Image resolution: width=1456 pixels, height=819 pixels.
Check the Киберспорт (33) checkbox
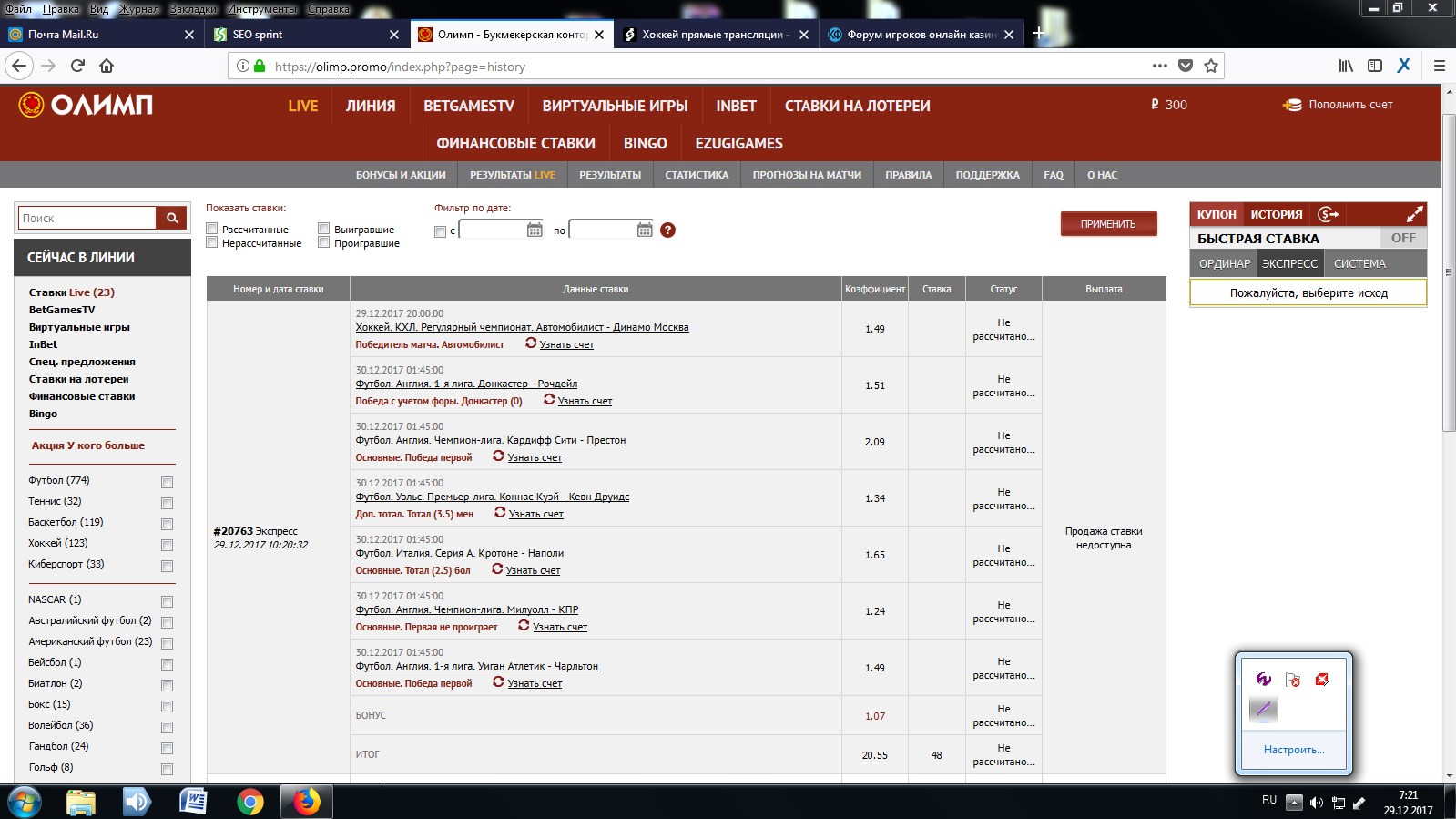167,566
